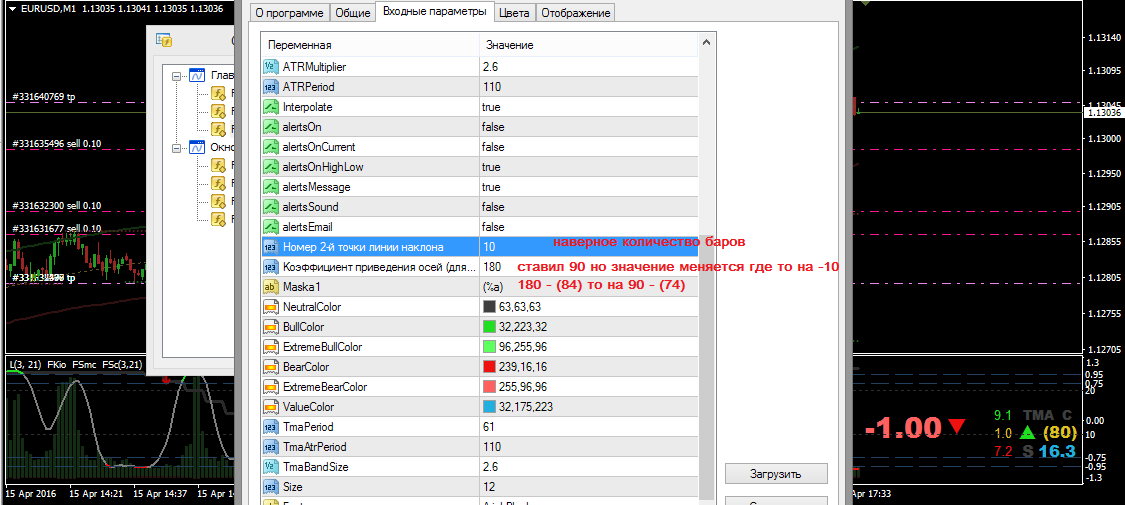Click the ValueColor row icon
Screen dimensions: 1125x505
[x=270, y=407]
